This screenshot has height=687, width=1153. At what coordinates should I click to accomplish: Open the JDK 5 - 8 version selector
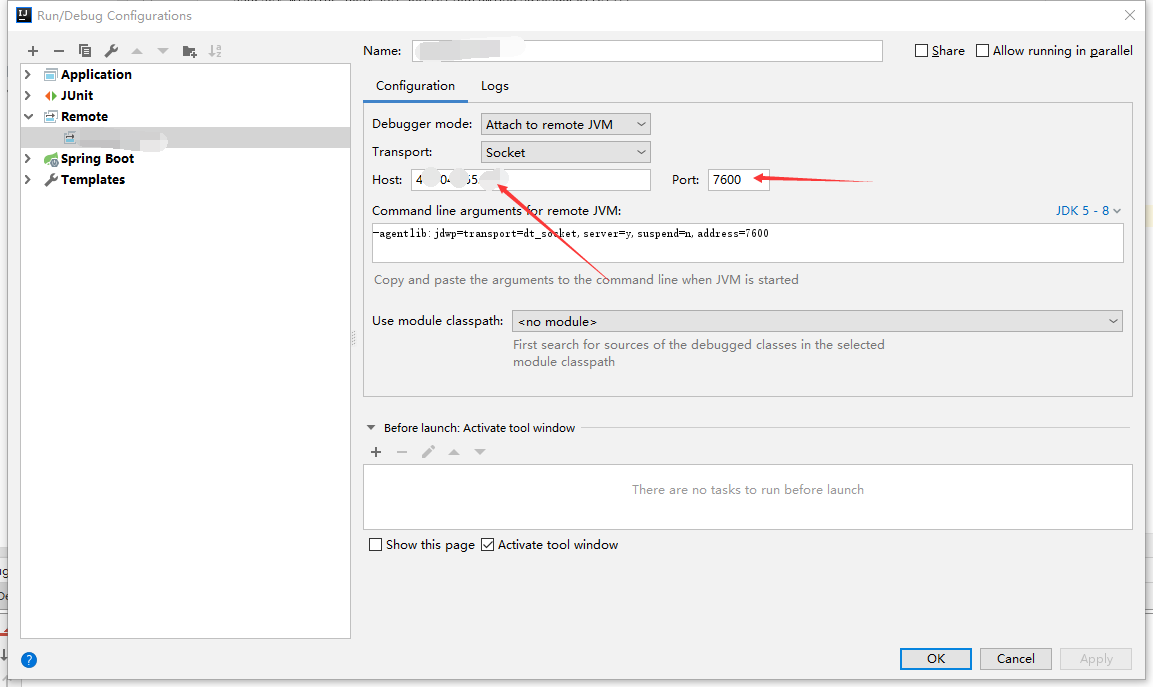pos(1088,210)
